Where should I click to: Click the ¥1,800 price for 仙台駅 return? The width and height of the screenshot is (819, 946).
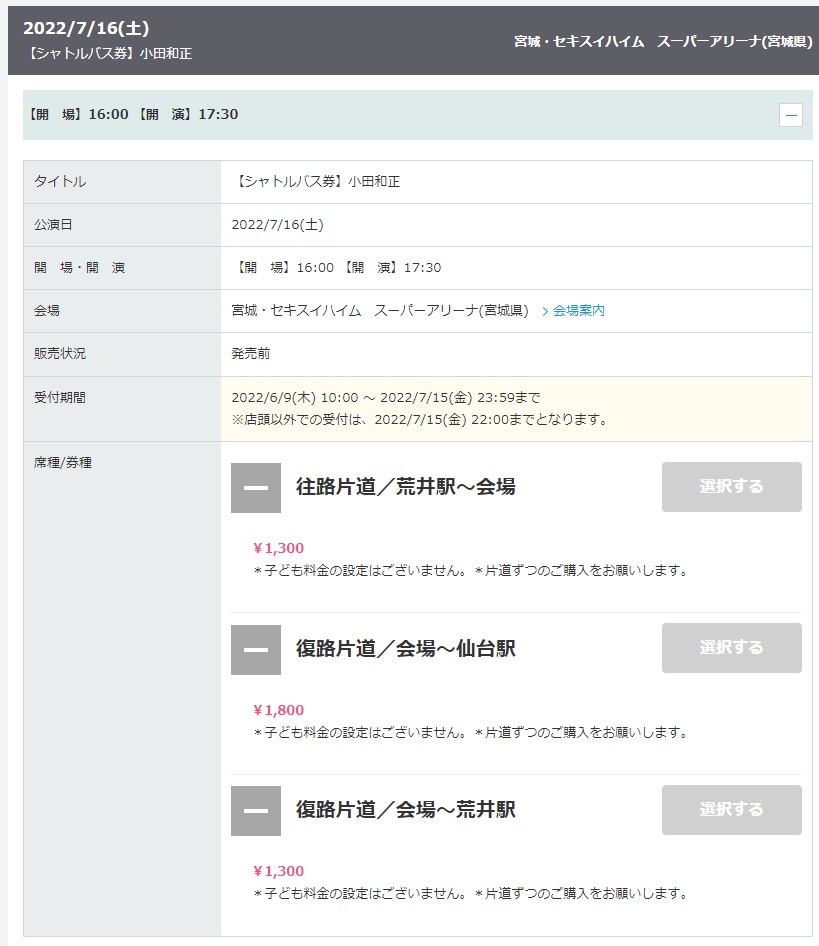click(x=279, y=710)
